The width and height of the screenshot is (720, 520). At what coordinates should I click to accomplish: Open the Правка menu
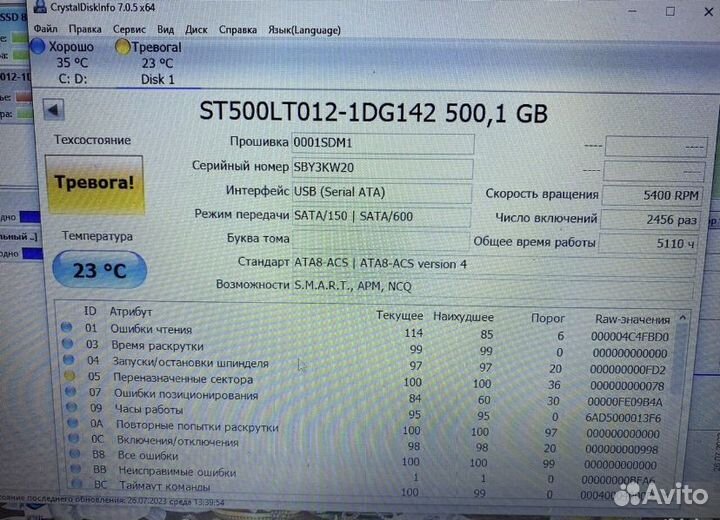(x=85, y=29)
